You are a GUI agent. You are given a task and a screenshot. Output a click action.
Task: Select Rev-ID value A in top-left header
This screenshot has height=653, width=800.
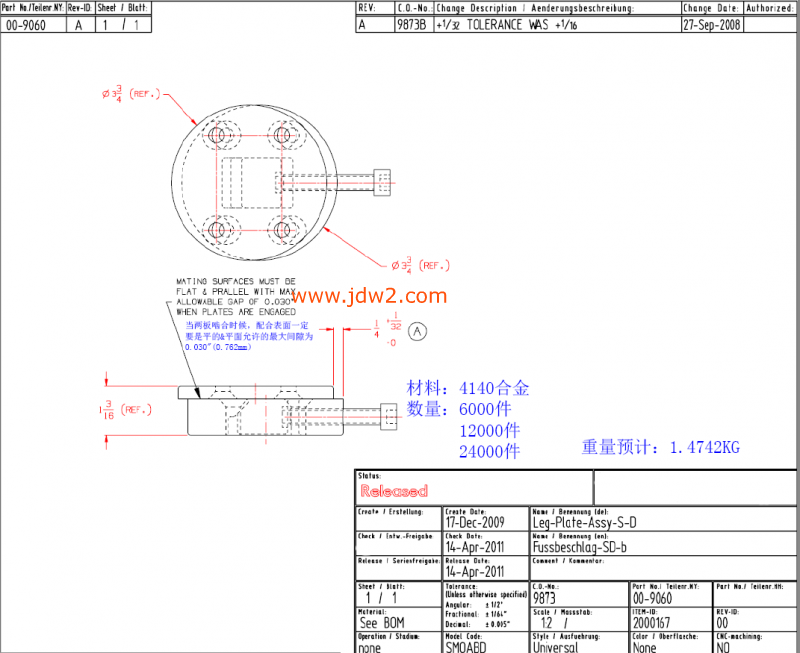(79, 25)
